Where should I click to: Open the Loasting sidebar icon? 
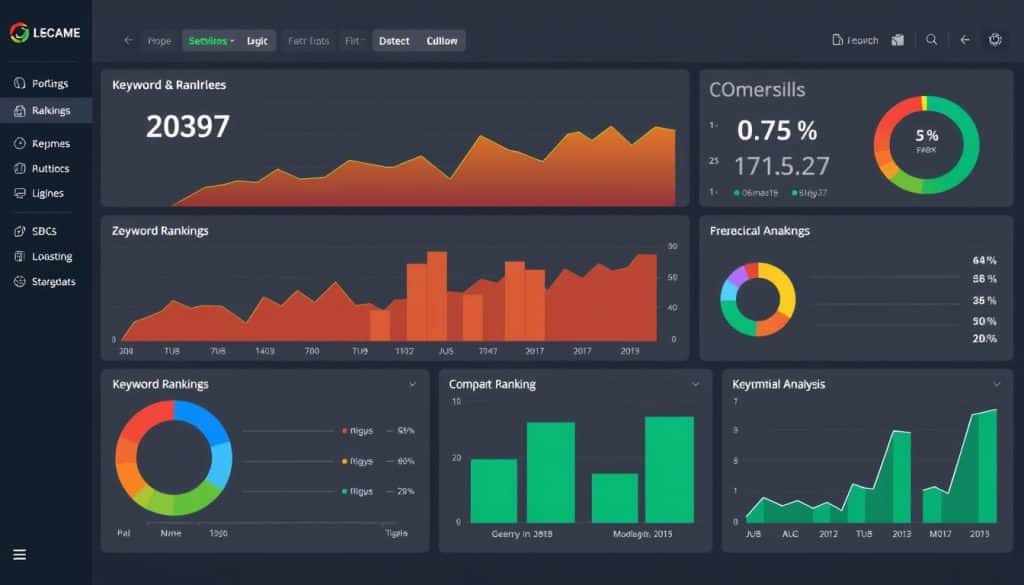pos(20,257)
